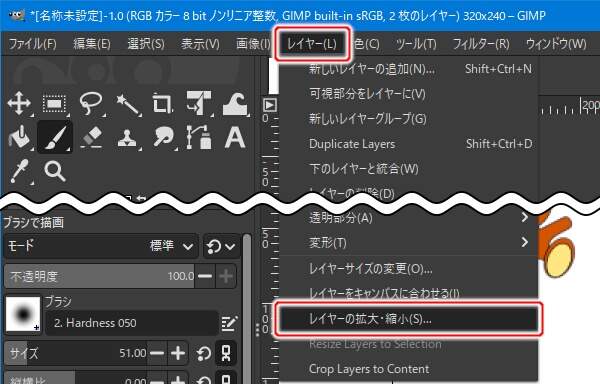Select the Eraser tool
This screenshot has width=600, height=384.
(91, 137)
